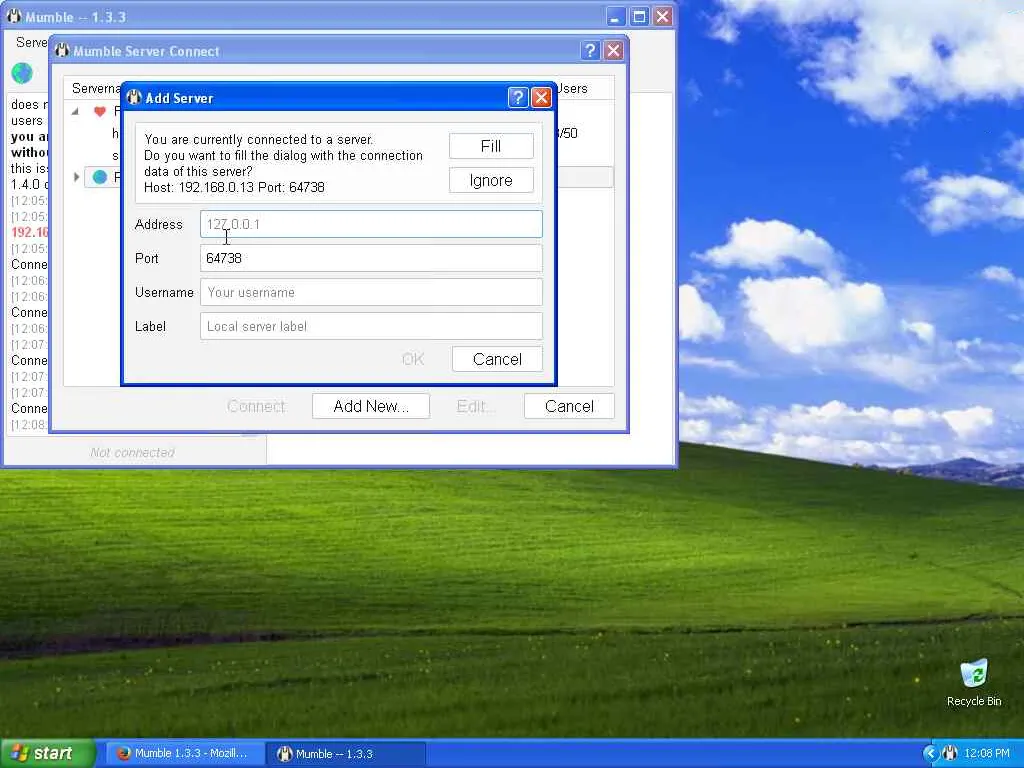Click Add New... in Mumble Server Connect
The image size is (1024, 768).
(x=371, y=406)
